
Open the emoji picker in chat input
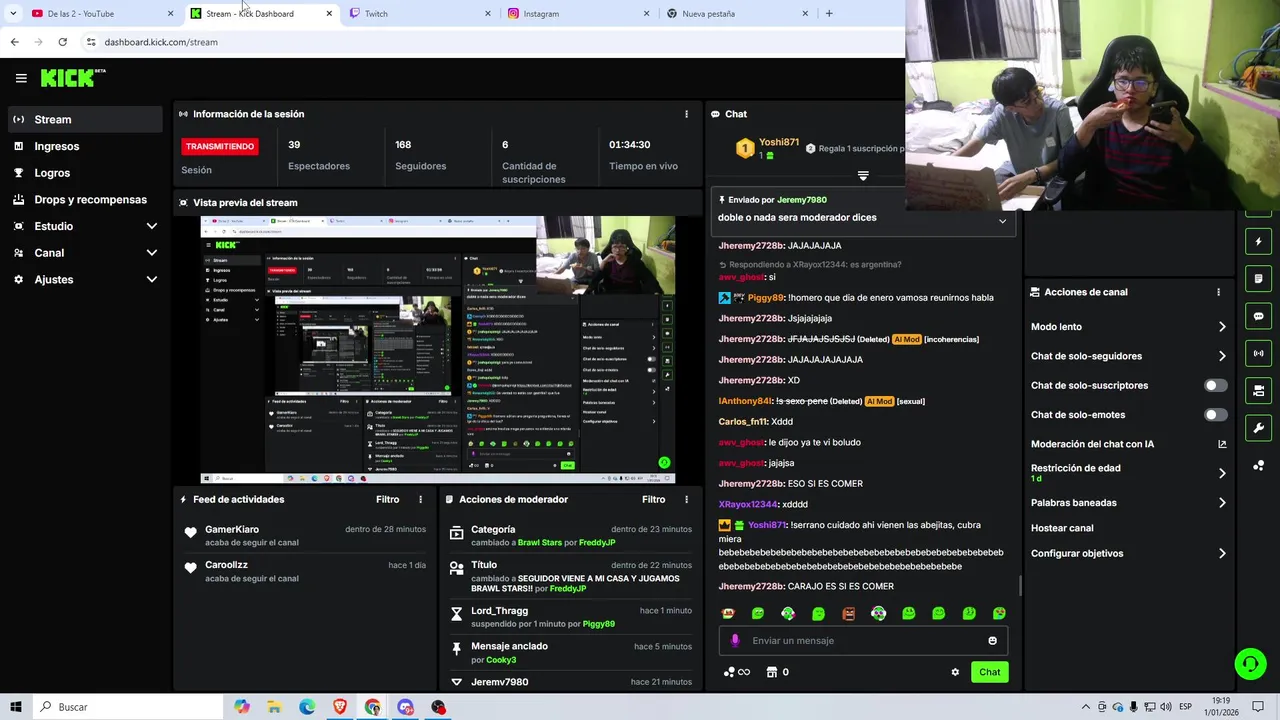pos(992,641)
